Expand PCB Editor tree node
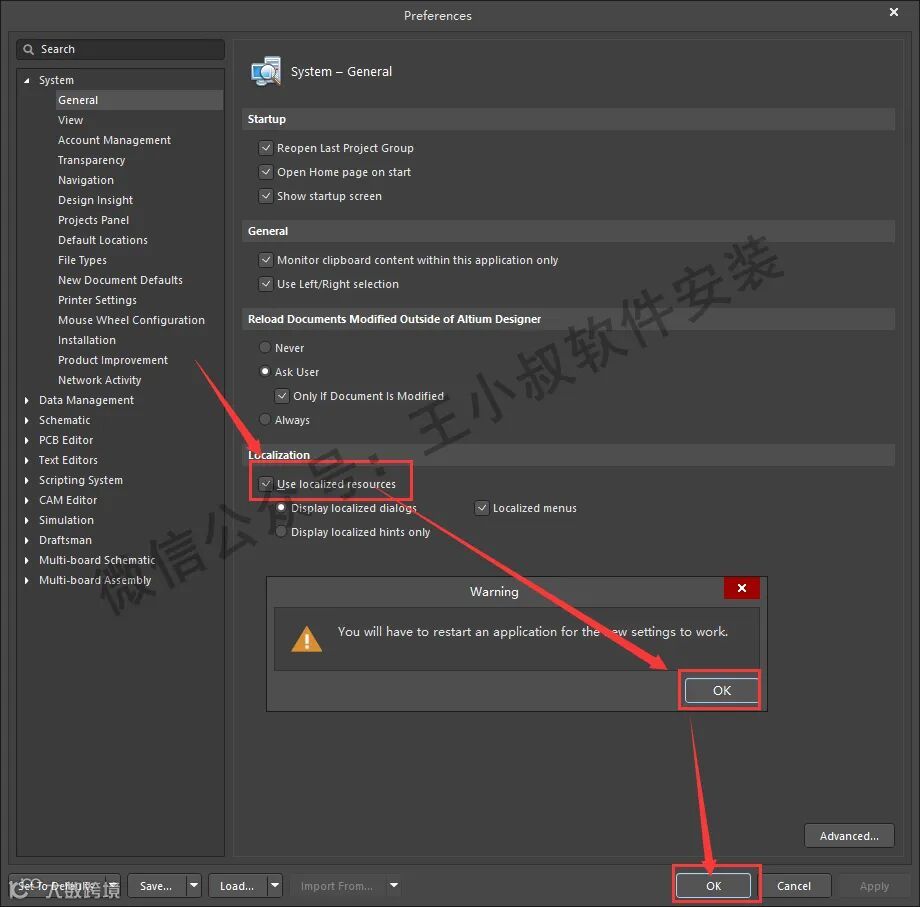This screenshot has width=920, height=907. (x=26, y=440)
